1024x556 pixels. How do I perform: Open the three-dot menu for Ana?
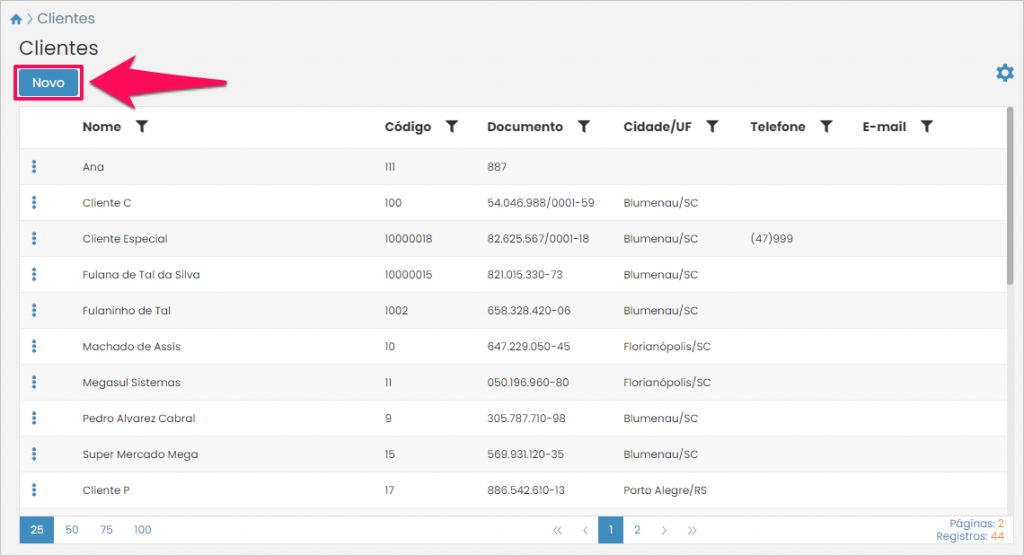[34, 167]
